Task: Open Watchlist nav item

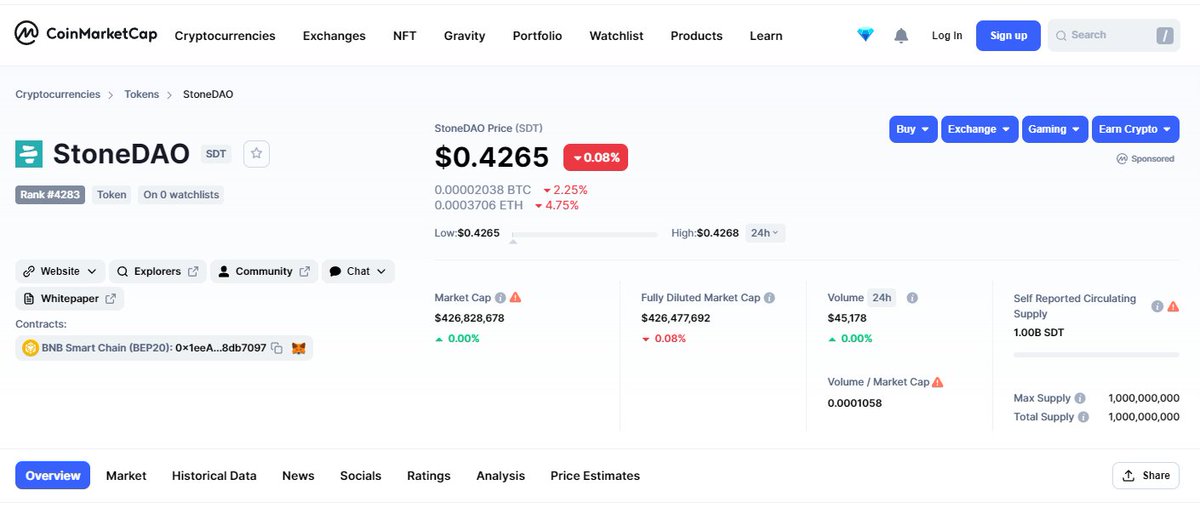Action: 616,36
